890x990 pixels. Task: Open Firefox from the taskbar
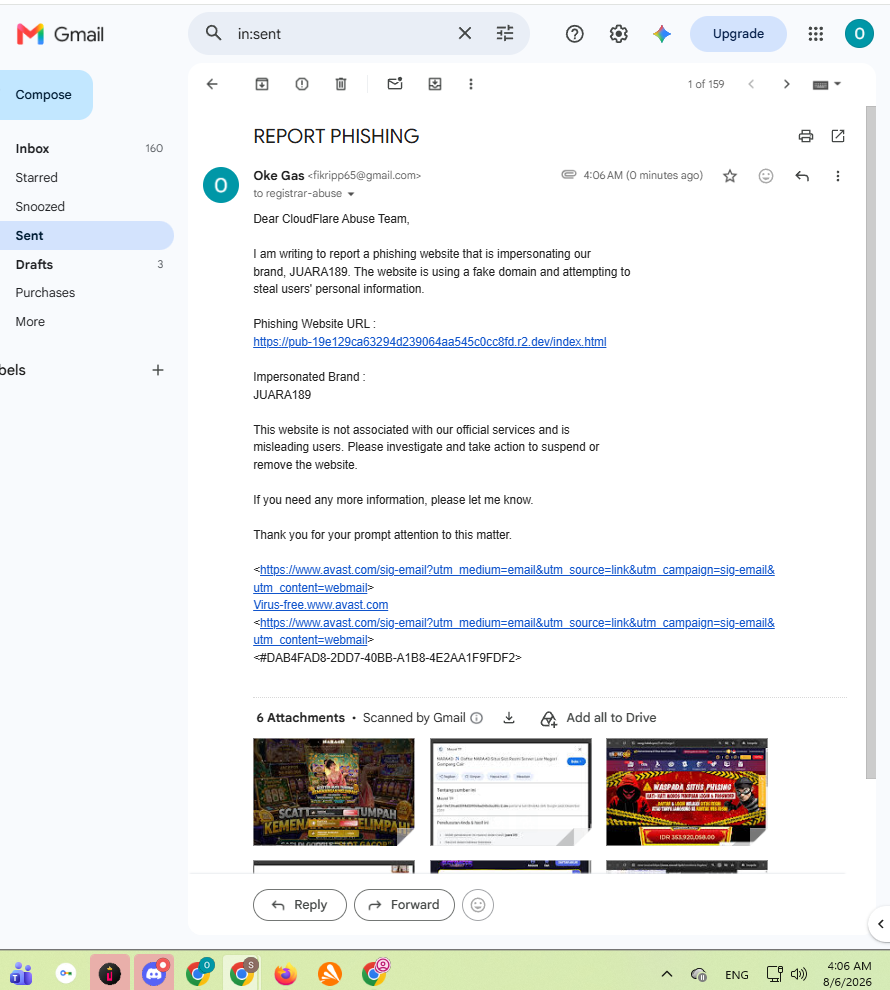(x=285, y=974)
